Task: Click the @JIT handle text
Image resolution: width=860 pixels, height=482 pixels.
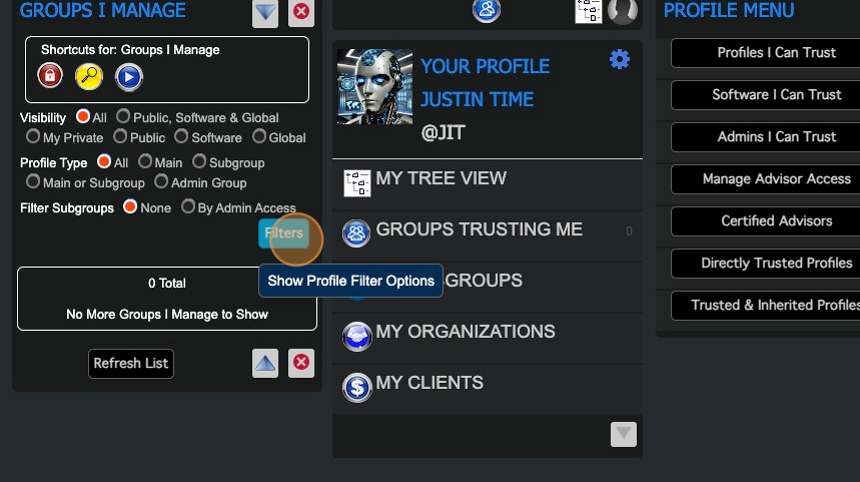Action: (443, 132)
